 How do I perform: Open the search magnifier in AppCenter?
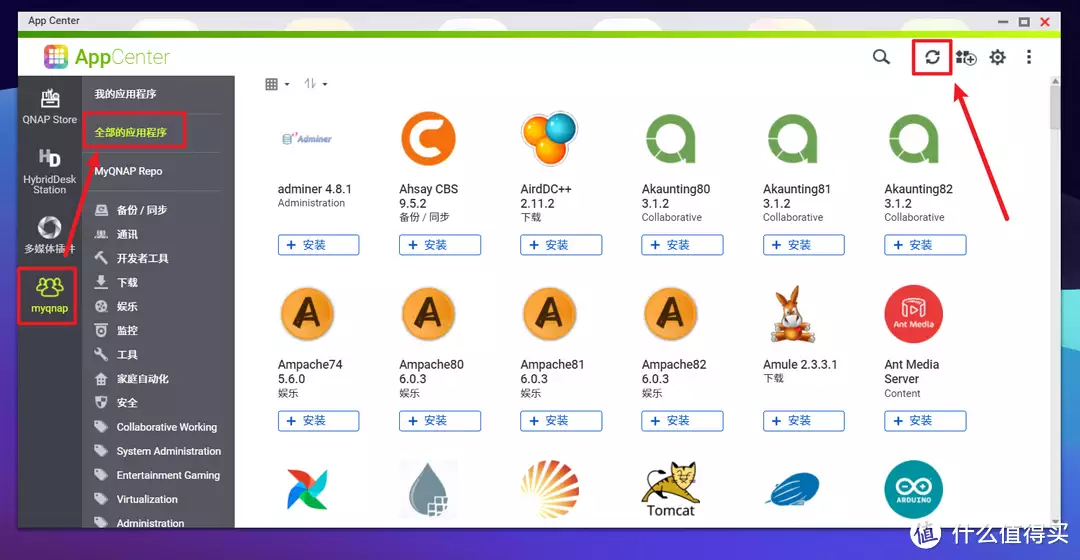881,56
